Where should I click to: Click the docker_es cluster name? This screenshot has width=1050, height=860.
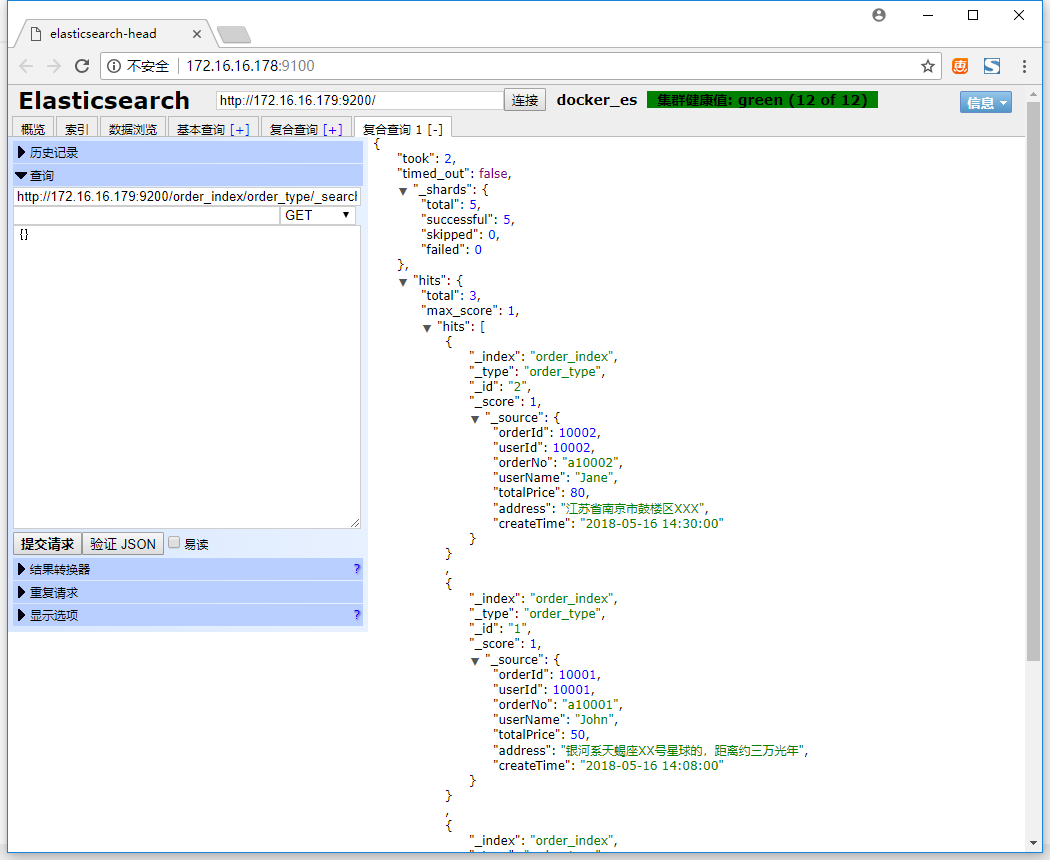(x=597, y=100)
